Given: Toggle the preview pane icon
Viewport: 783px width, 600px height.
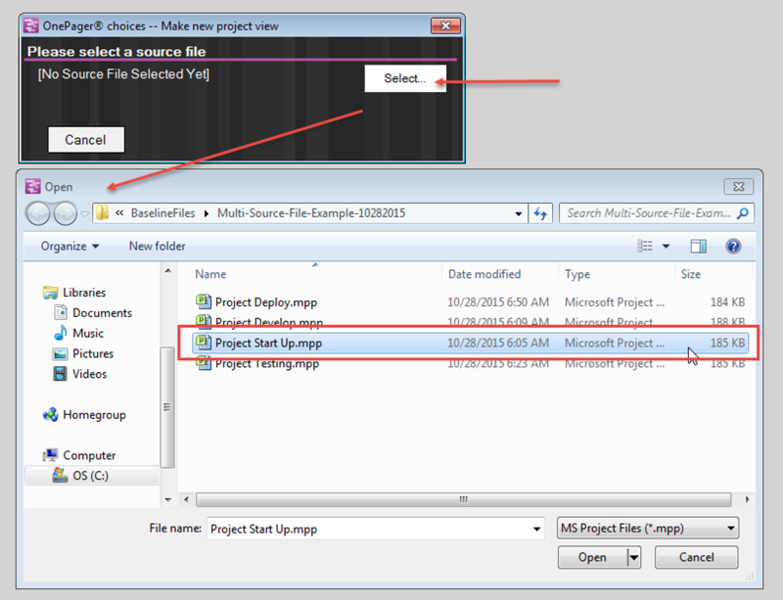Looking at the screenshot, I should click(698, 246).
